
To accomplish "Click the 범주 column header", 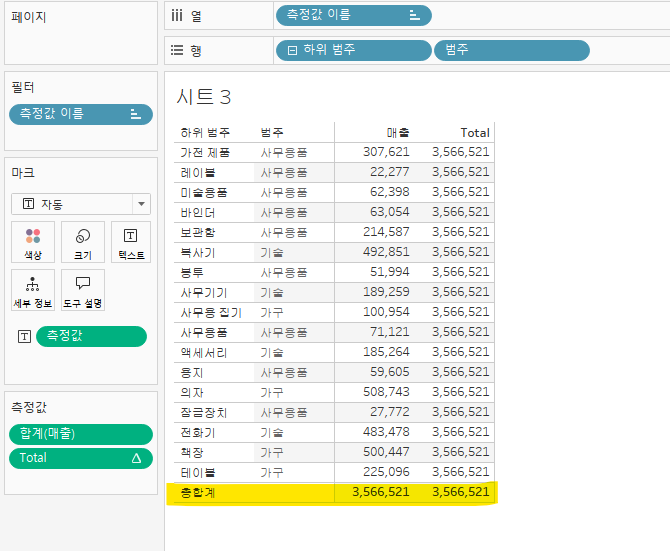I will coord(272,132).
